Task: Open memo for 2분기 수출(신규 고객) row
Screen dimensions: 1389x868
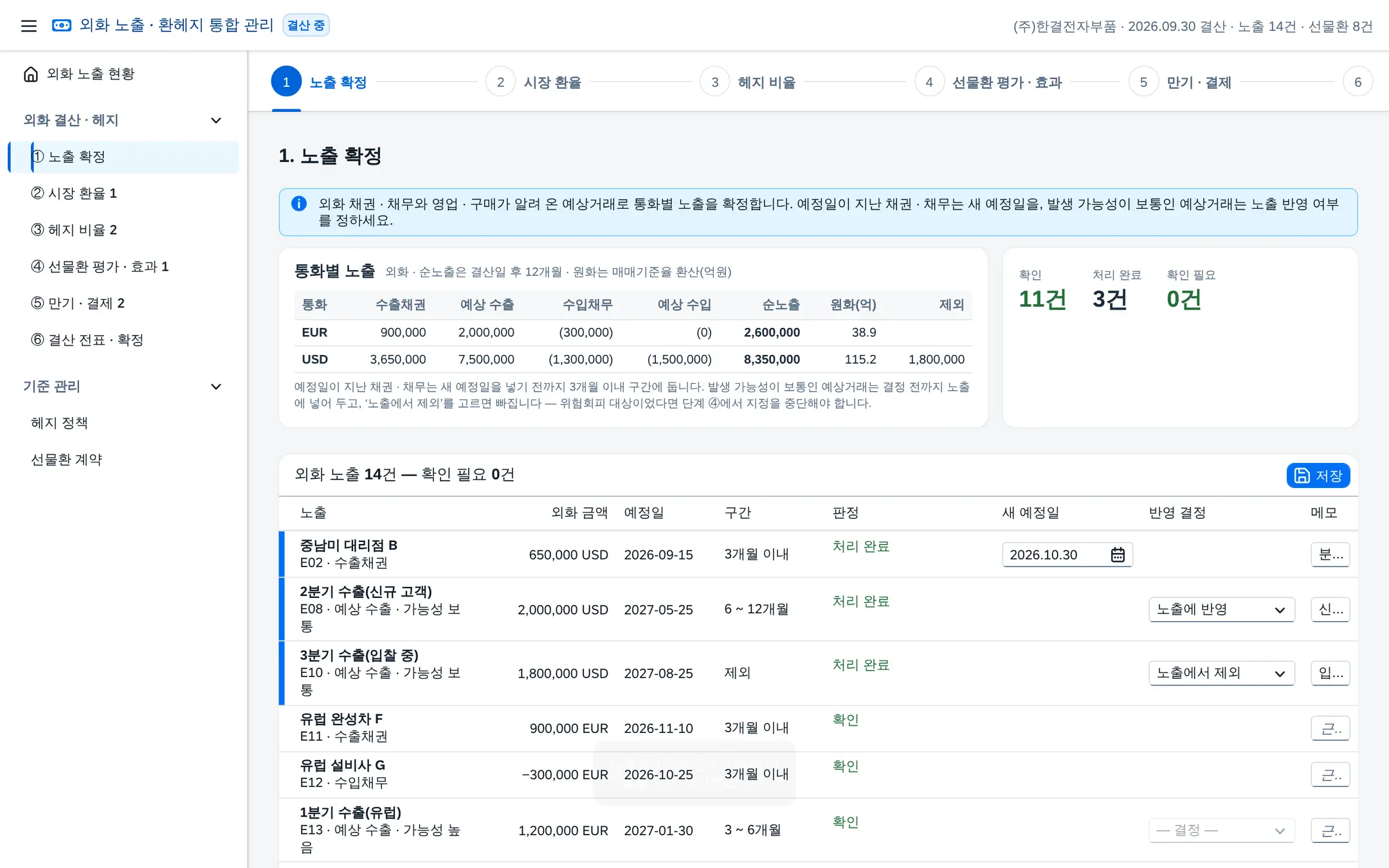Action: click(1330, 610)
